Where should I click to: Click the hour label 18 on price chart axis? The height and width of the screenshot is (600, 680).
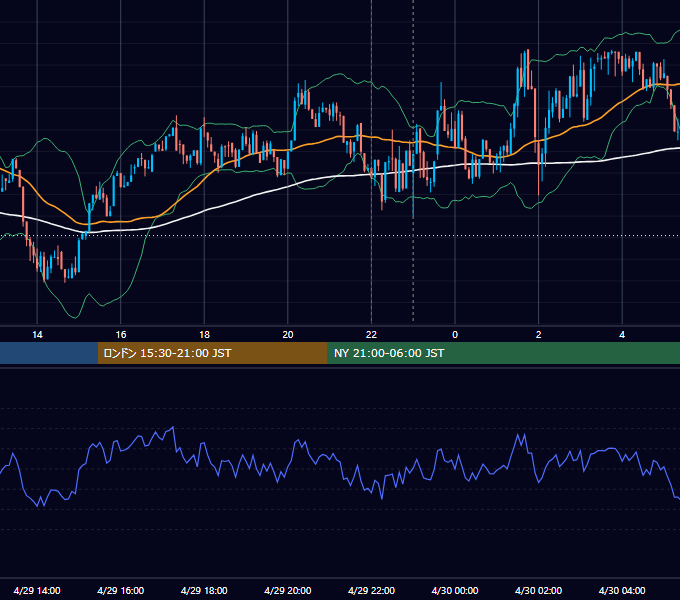[204, 335]
